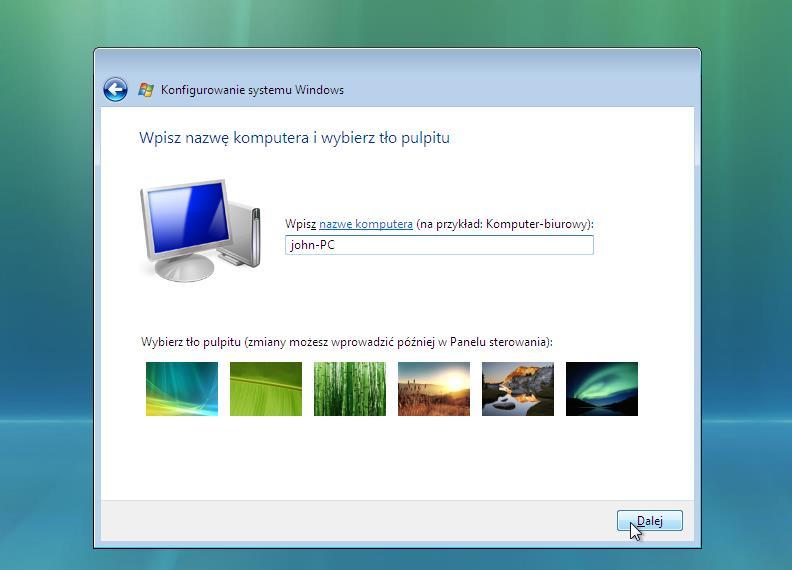Click the Windows flag logo in header
Viewport: 792px width, 570px height.
(146, 90)
